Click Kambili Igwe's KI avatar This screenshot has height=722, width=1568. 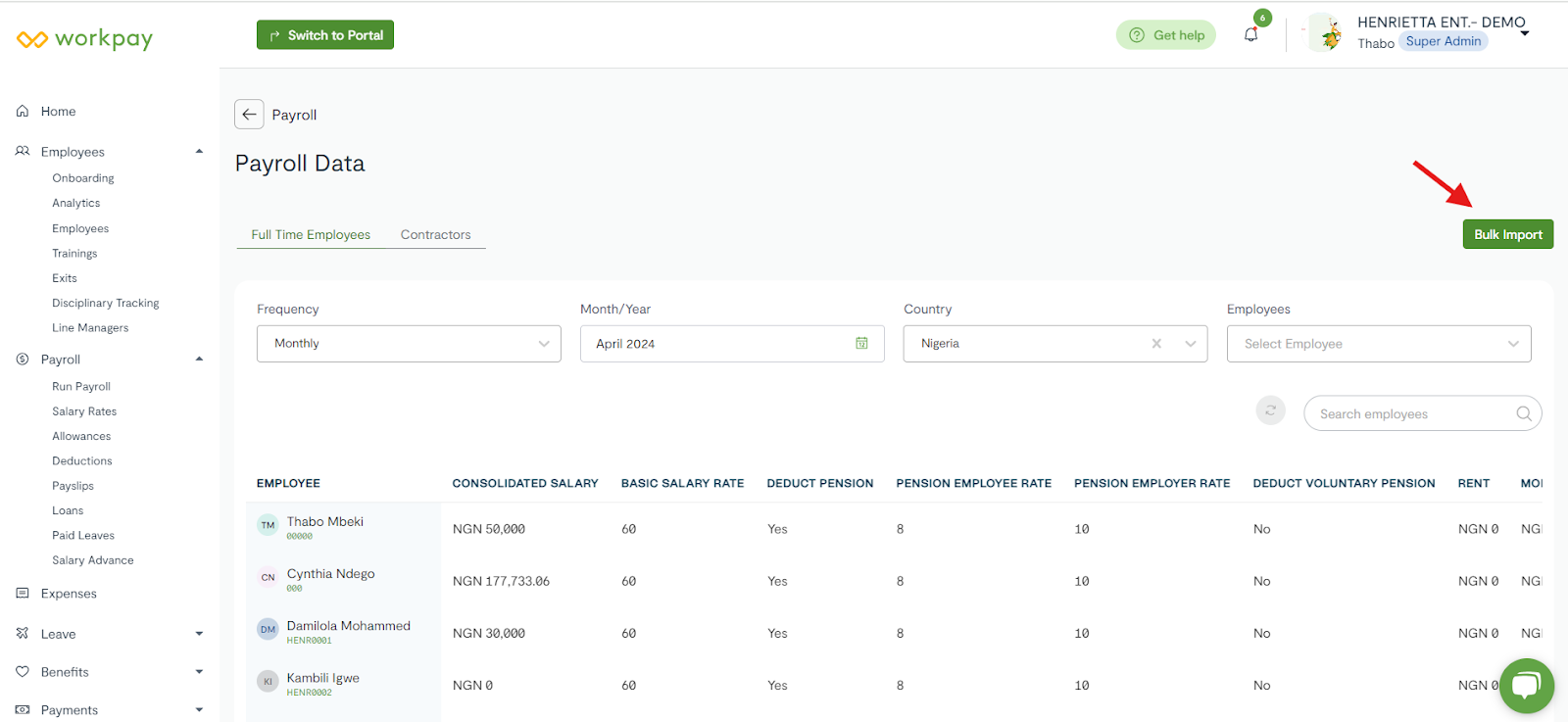[x=268, y=681]
